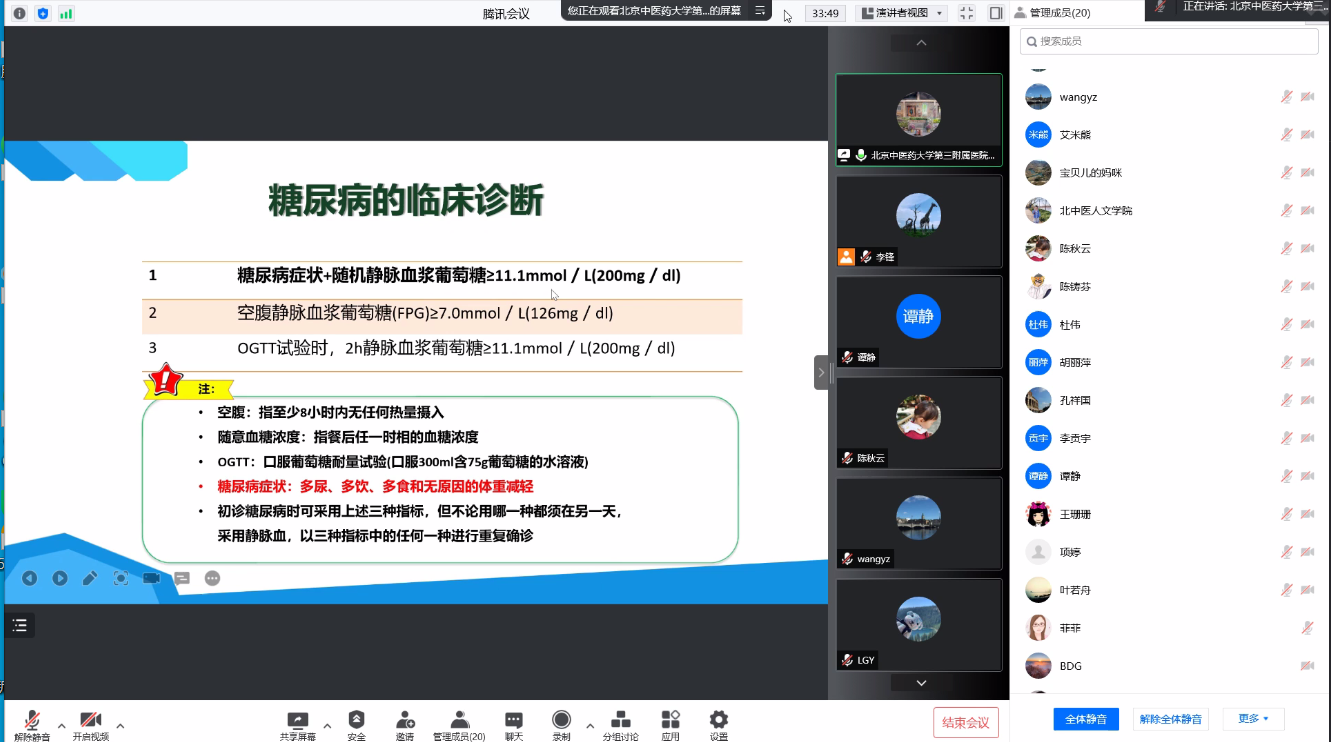
Task: Collapse the video strip with the side arrow handle
Action: pyautogui.click(x=821, y=372)
